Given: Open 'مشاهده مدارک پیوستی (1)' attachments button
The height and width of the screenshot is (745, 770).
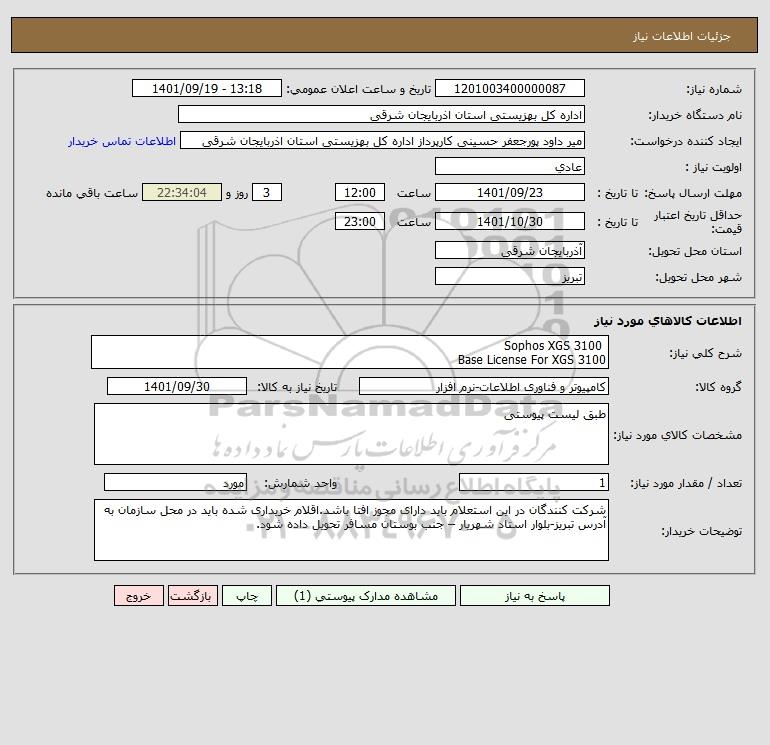Looking at the screenshot, I should click(366, 596).
